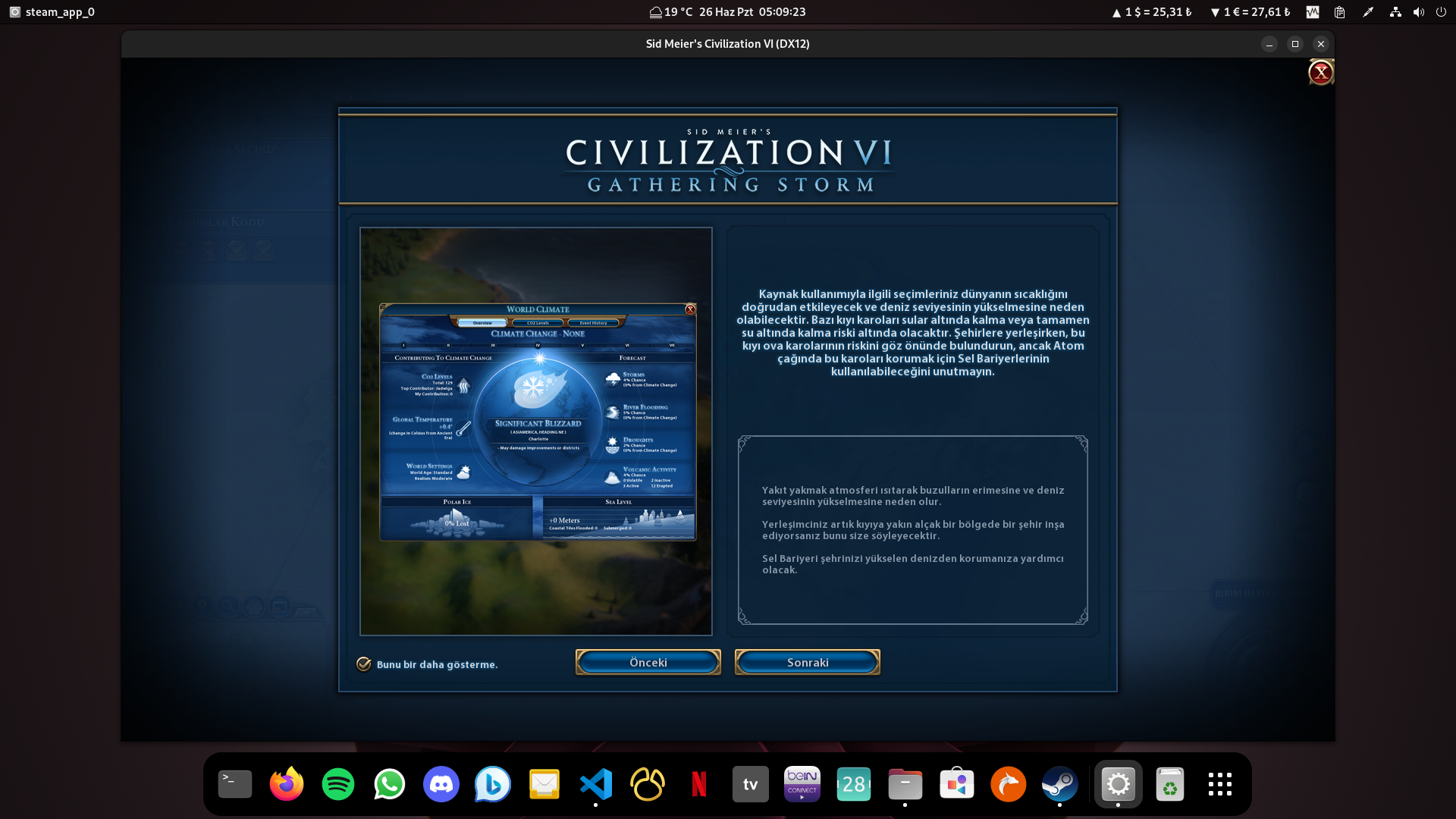This screenshot has height=819, width=1456.
Task: Click the World Climate screenshot thumbnail
Action: coord(536,431)
